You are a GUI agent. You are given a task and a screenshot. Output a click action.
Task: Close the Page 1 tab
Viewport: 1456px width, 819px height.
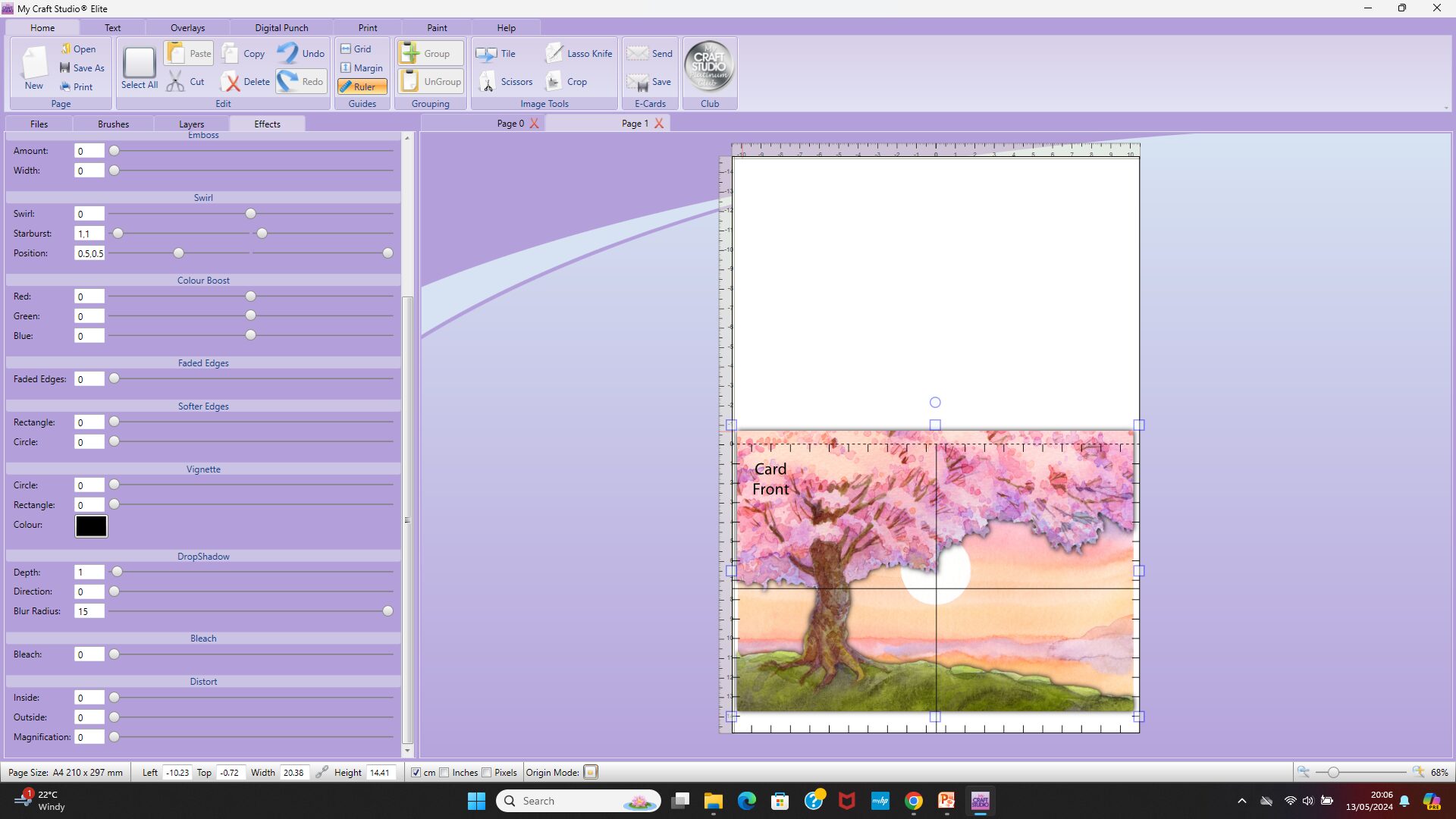click(x=659, y=124)
